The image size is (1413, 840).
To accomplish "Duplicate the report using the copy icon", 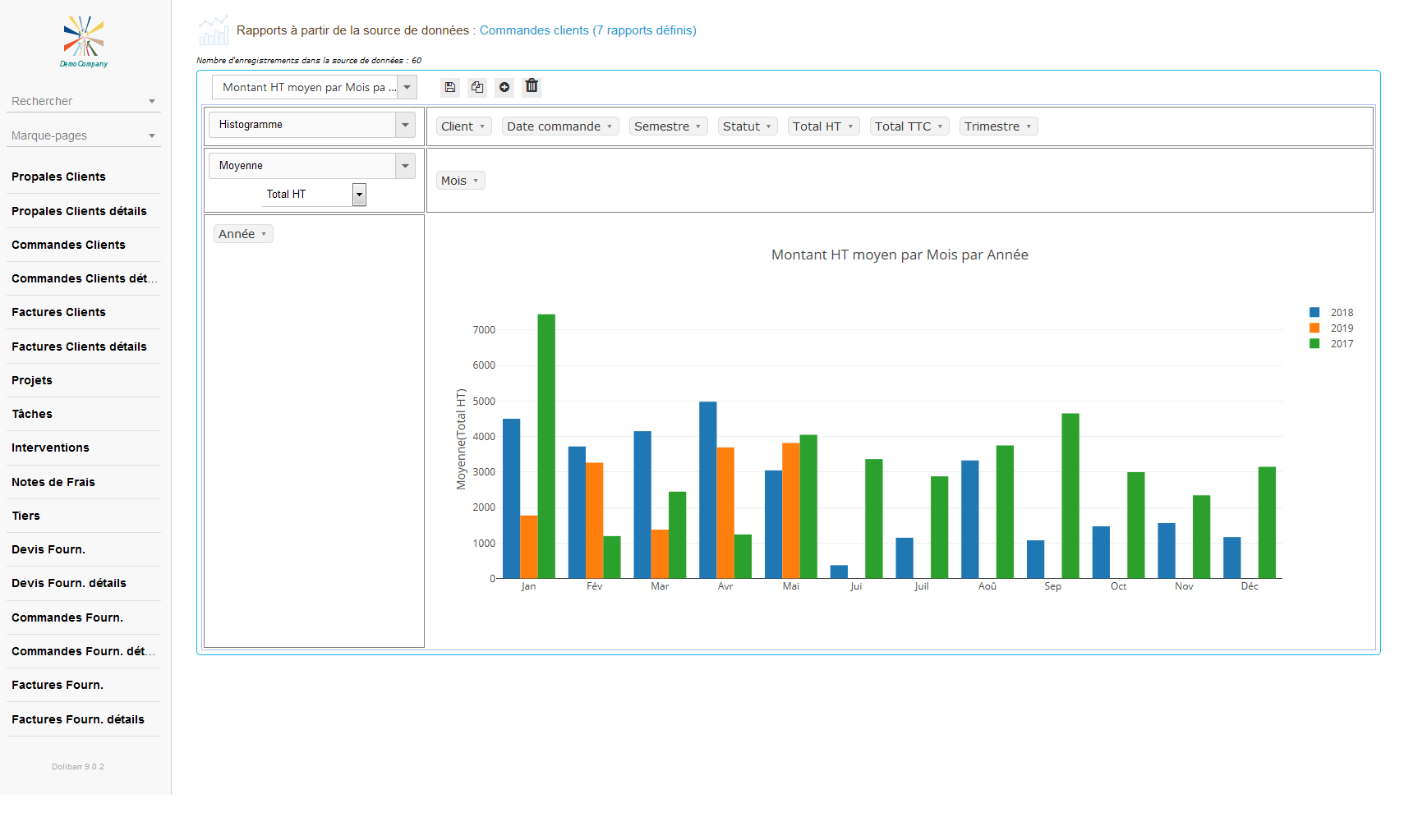I will [x=477, y=87].
